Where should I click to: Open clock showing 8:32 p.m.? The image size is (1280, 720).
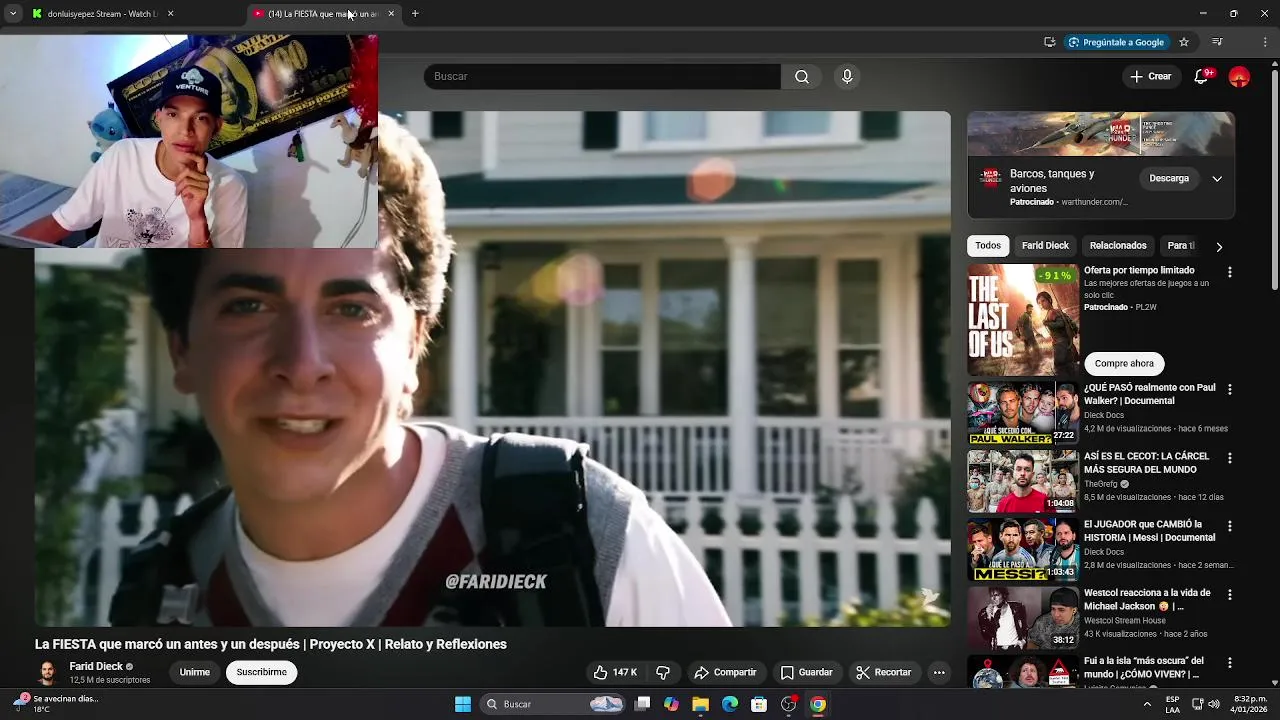click(1250, 704)
